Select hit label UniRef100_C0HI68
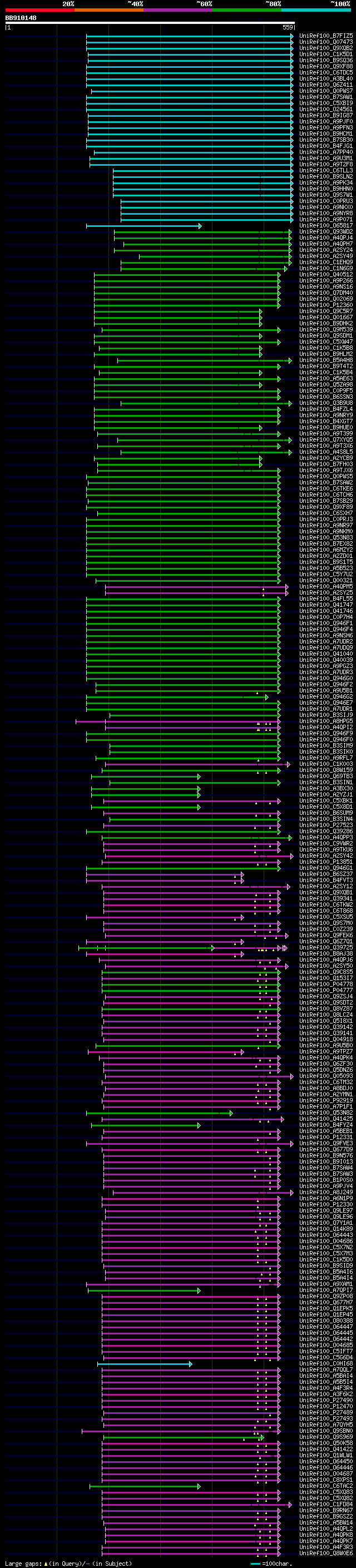 tap(326, 1363)
